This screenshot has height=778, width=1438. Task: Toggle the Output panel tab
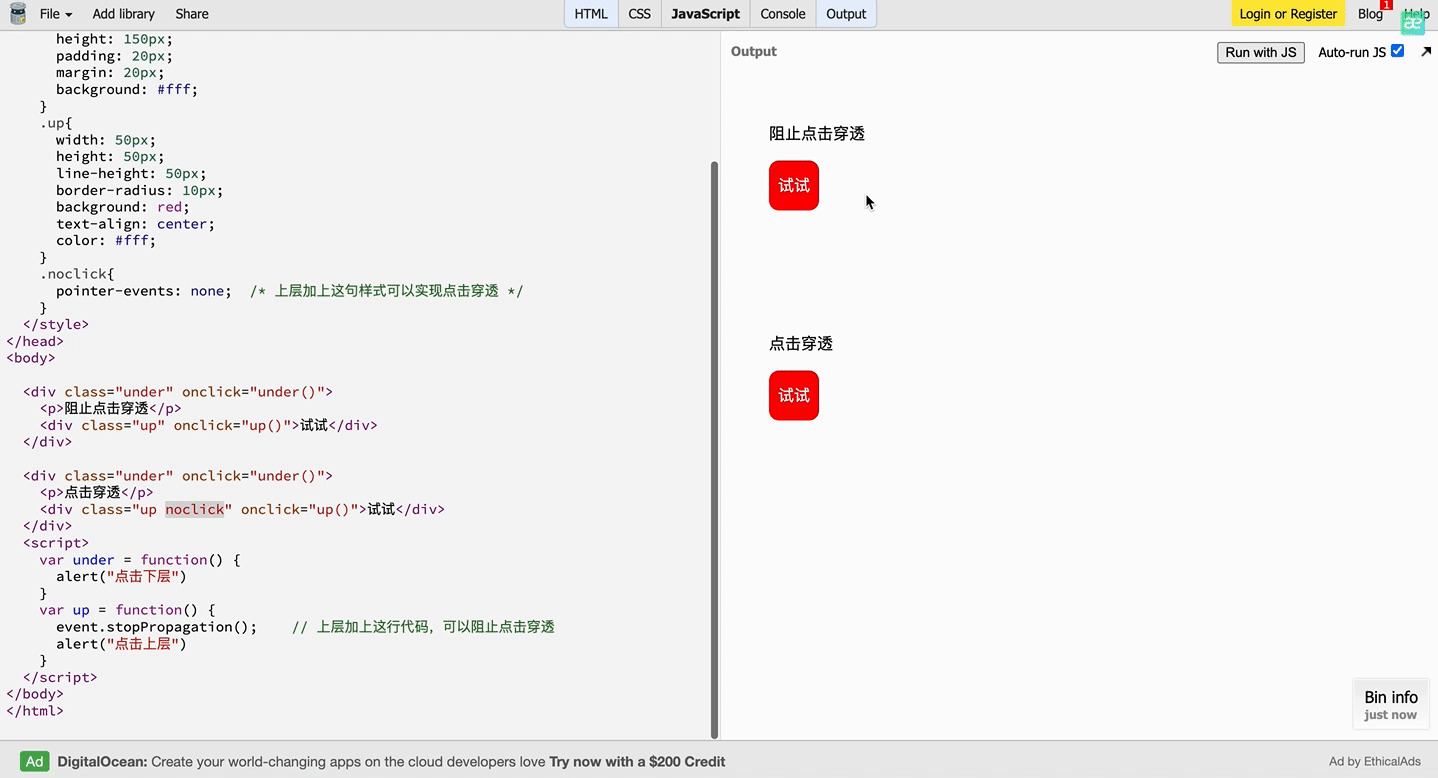point(846,14)
